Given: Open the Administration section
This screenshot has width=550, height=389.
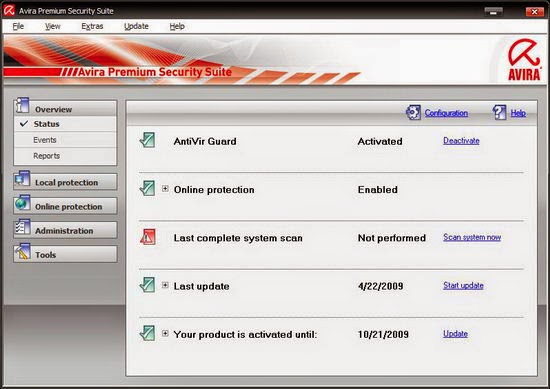Looking at the screenshot, I should coord(65,230).
